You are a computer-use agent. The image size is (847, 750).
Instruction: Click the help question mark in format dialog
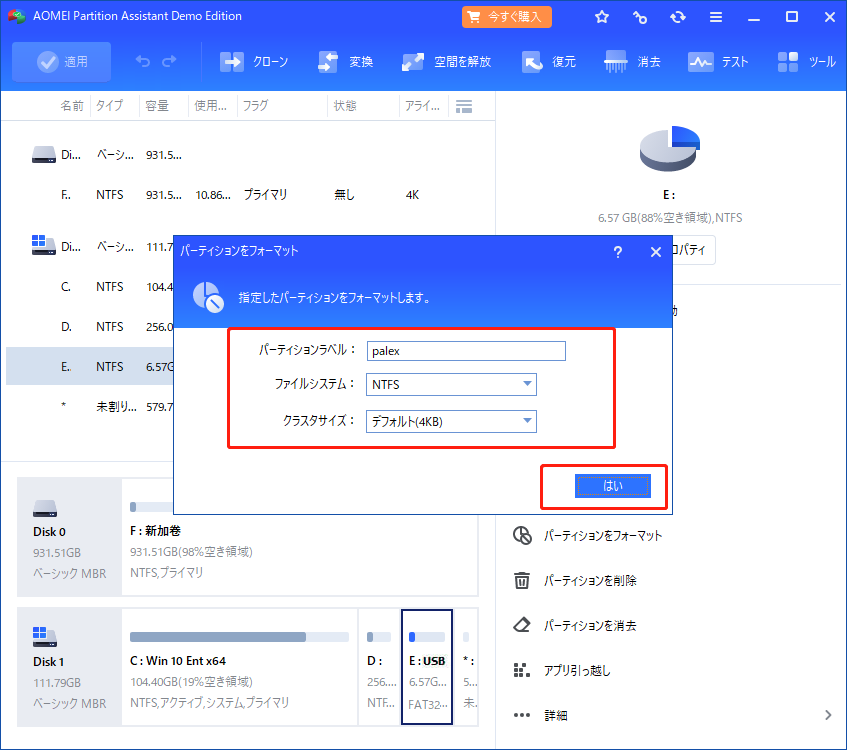pos(618,252)
